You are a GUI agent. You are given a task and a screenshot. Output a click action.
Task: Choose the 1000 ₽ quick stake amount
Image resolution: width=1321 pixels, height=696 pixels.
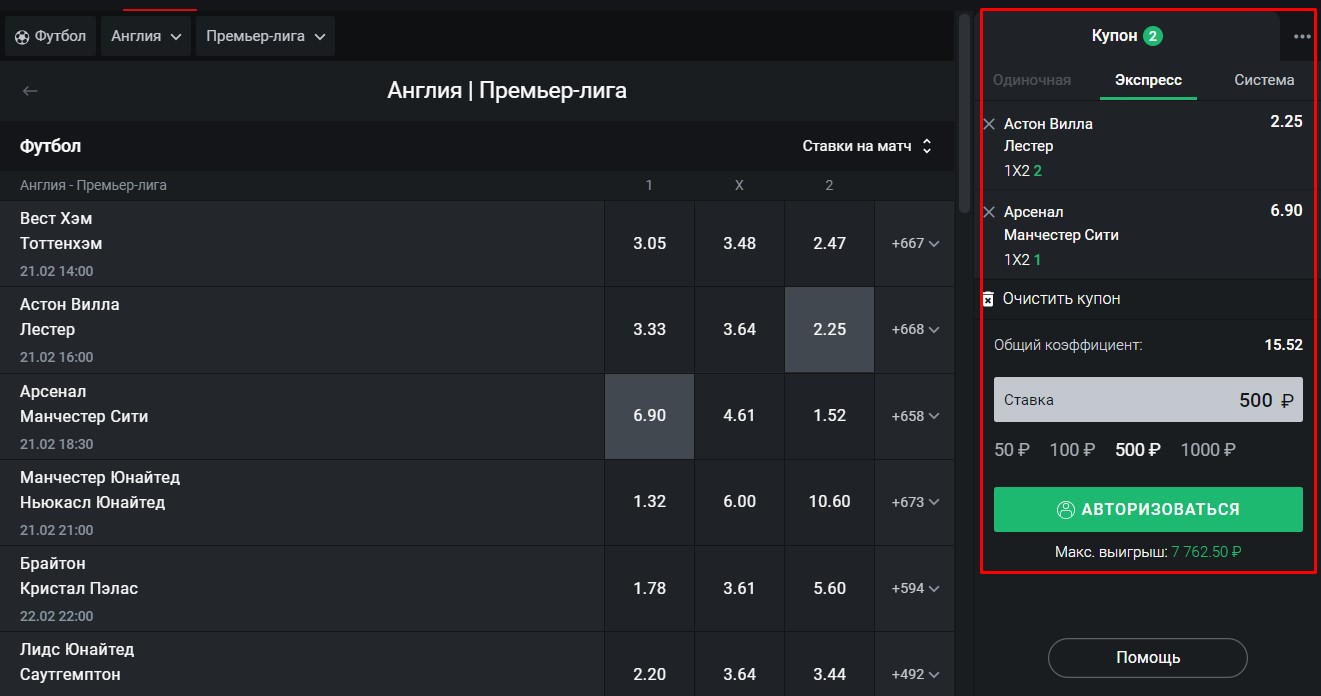click(1208, 450)
